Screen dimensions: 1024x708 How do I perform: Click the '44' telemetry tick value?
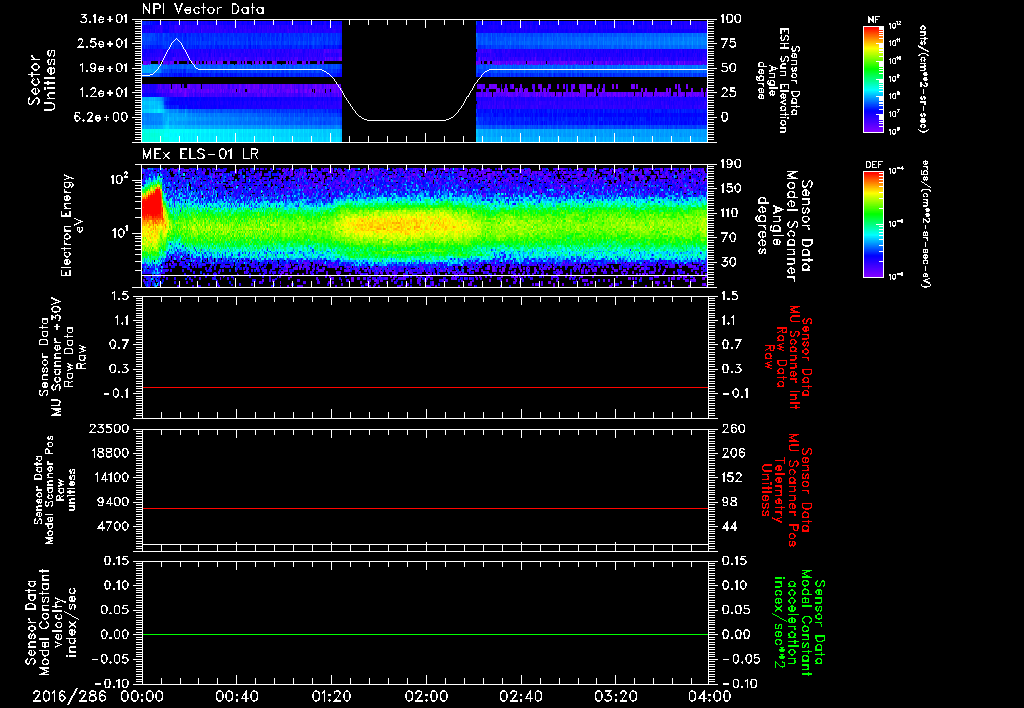coord(729,526)
